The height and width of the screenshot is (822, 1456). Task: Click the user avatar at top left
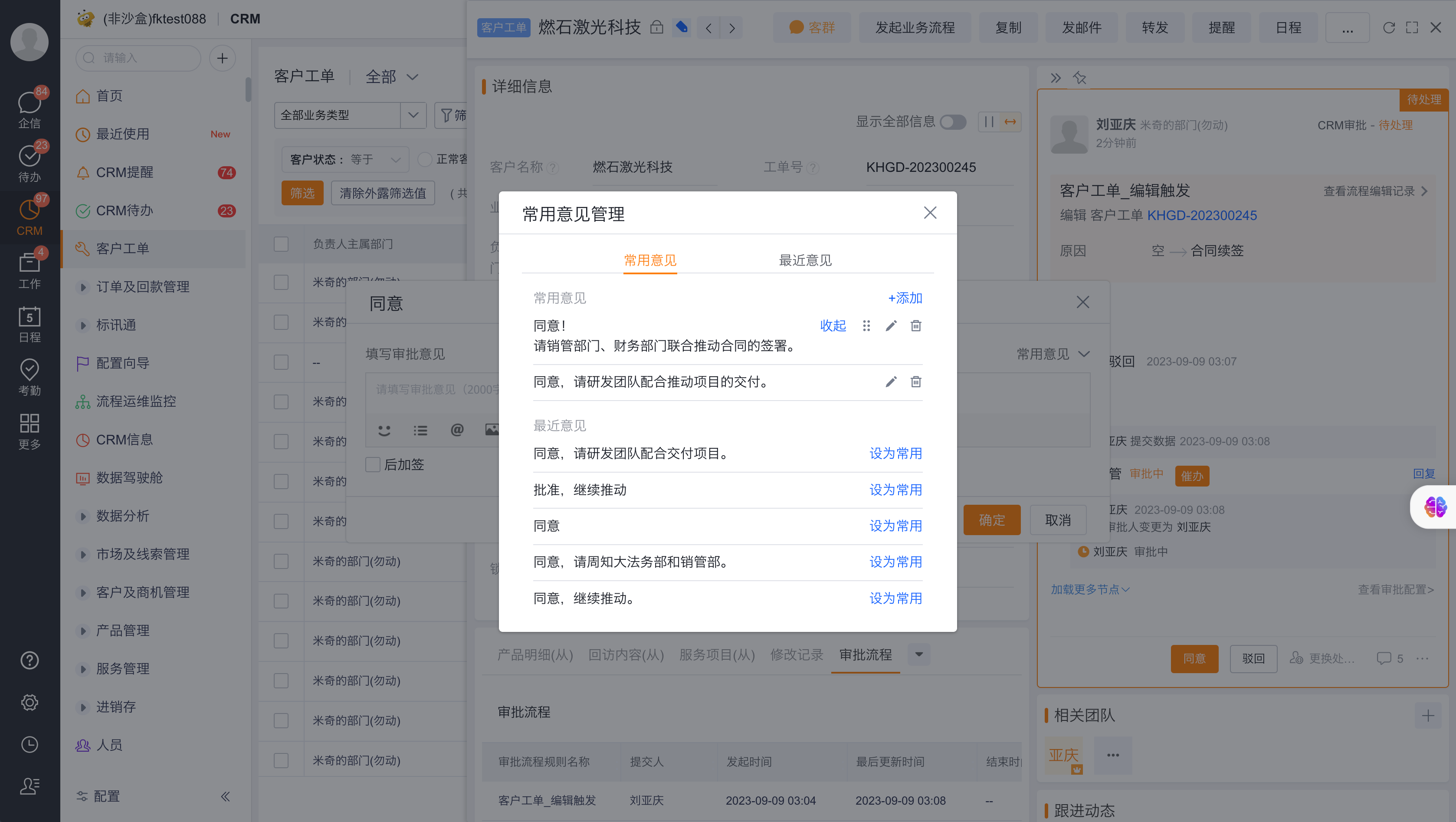(x=30, y=41)
